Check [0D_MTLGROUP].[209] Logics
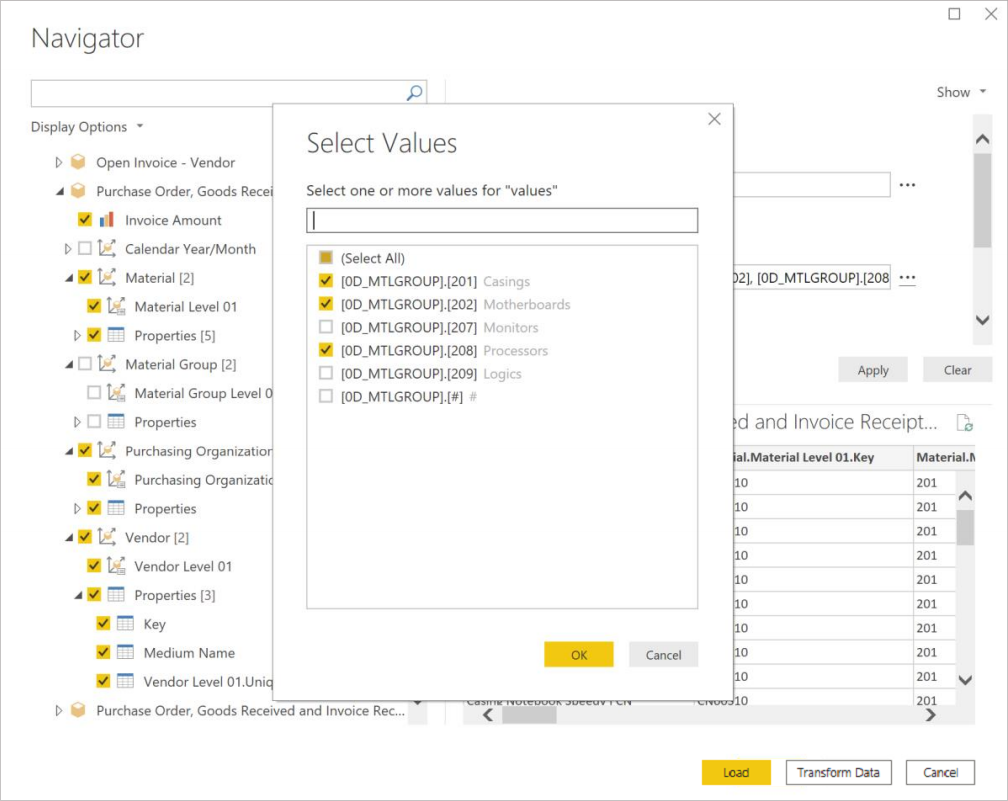This screenshot has width=1008, height=801. click(326, 374)
